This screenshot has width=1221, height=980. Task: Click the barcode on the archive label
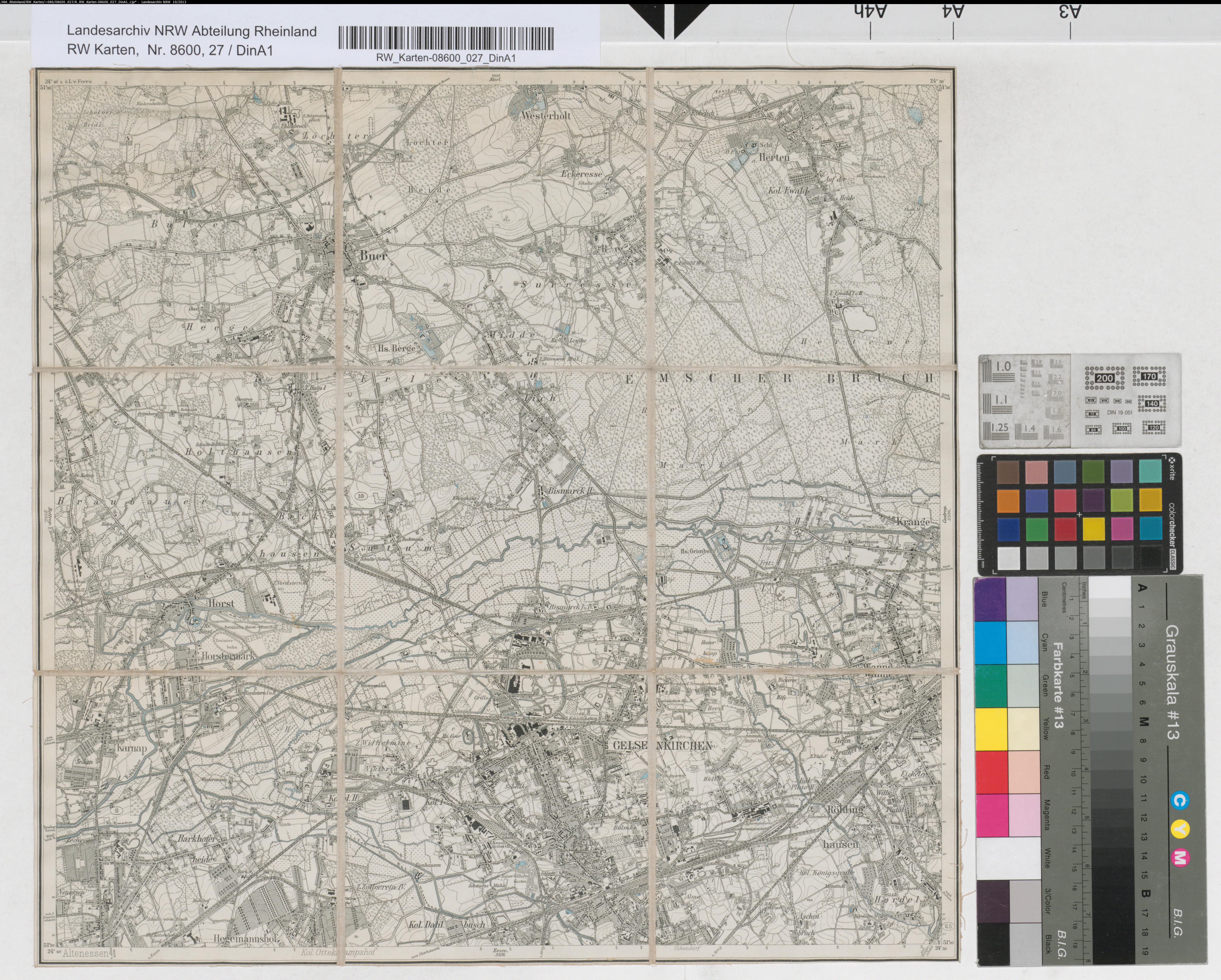pos(446,38)
